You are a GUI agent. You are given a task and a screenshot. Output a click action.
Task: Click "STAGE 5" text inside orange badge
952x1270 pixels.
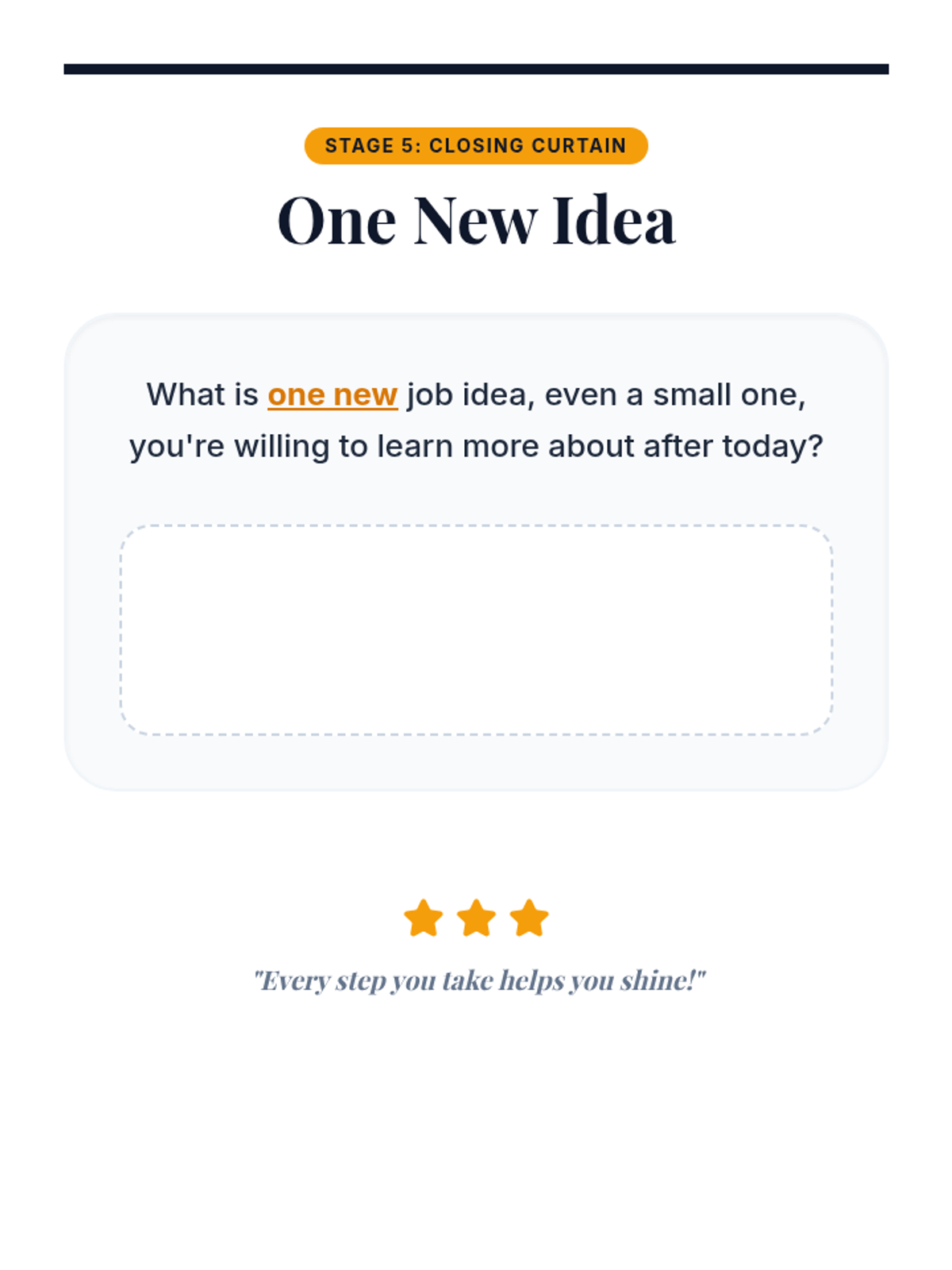pos(370,146)
